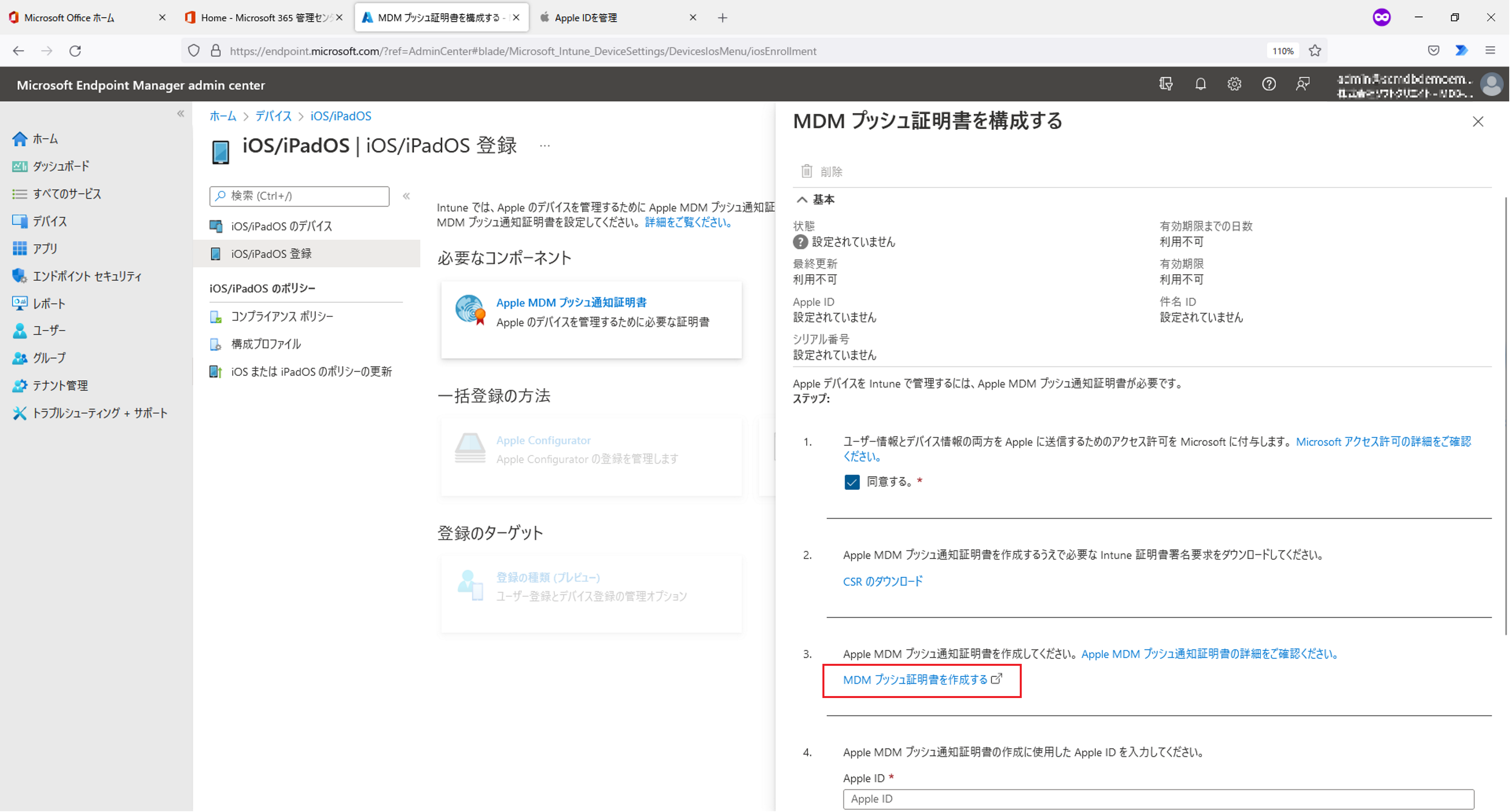Open ダッシュボード in the left sidebar
This screenshot has height=812, width=1510.
click(x=51, y=166)
